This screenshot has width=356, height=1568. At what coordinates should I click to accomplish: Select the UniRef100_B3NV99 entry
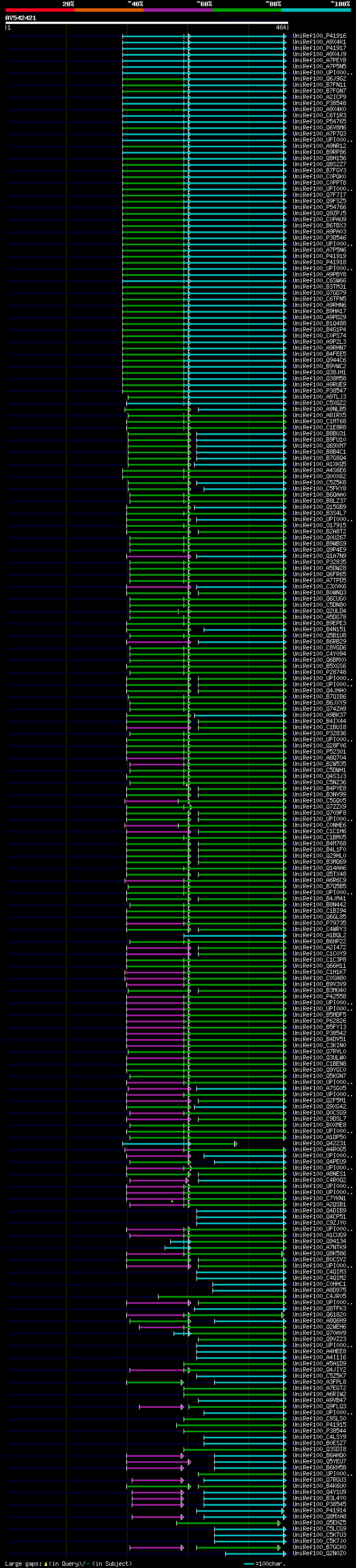click(319, 794)
